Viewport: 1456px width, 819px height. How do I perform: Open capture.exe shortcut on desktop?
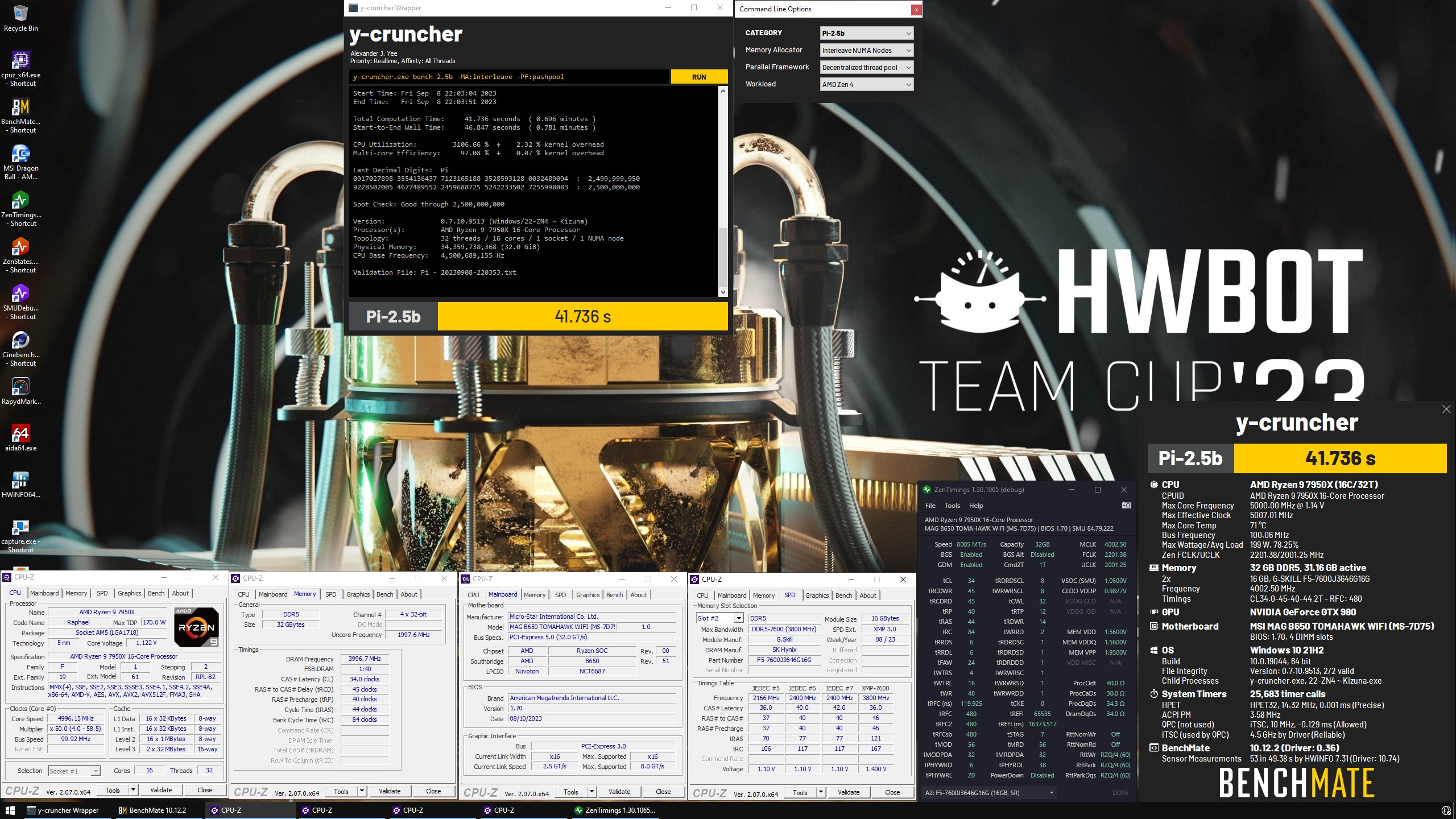(x=20, y=535)
